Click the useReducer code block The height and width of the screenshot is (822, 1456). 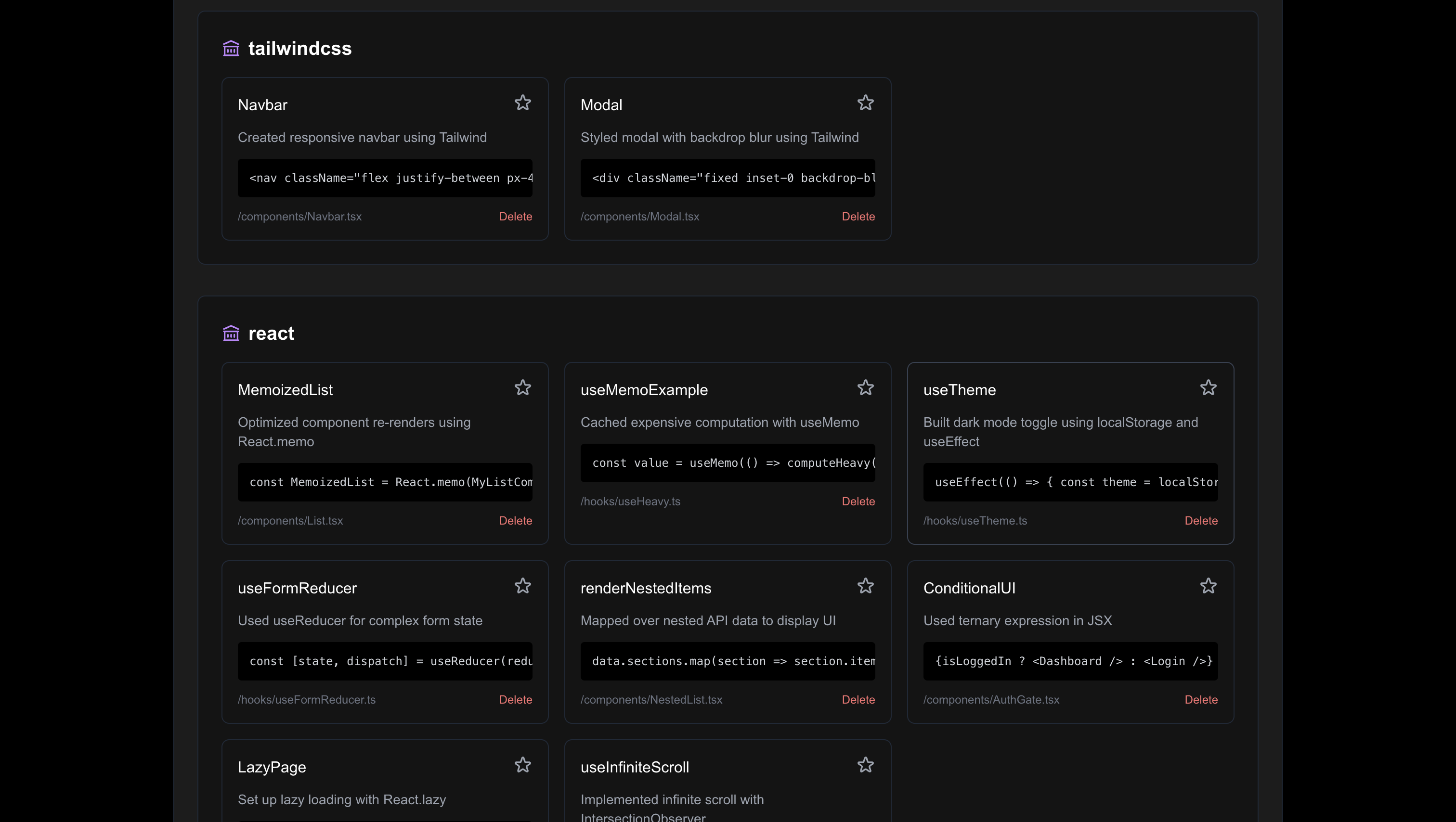pyautogui.click(x=385, y=661)
